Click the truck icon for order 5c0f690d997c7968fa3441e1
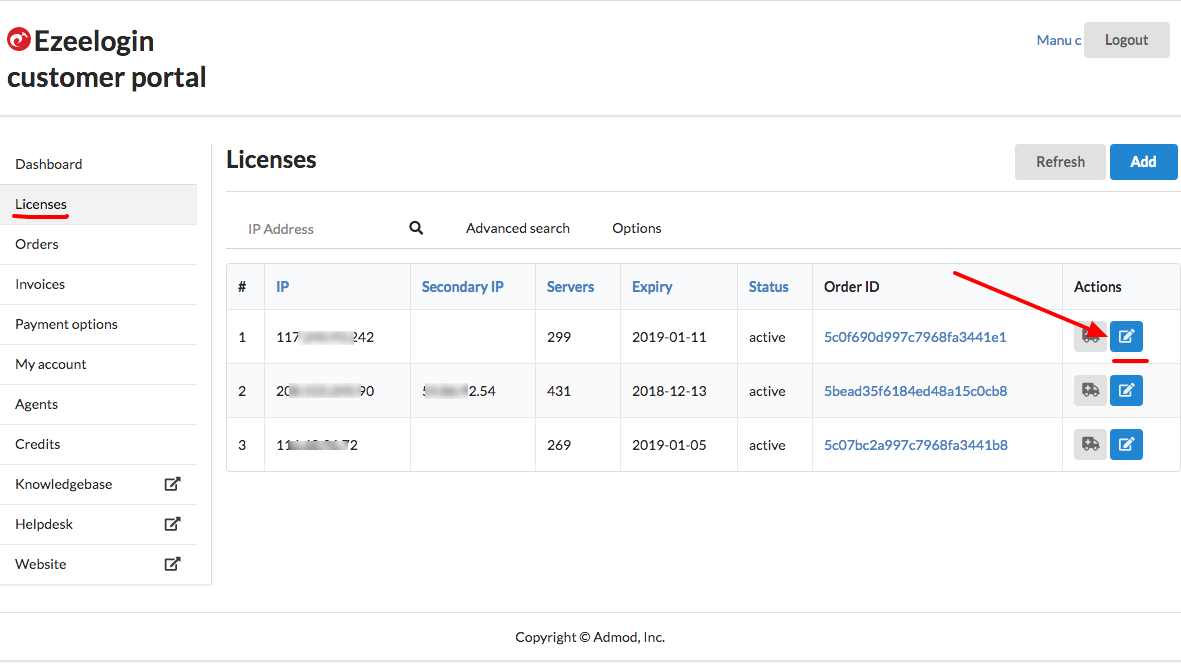Screen dimensions: 1181x664 pyautogui.click(x=1090, y=336)
